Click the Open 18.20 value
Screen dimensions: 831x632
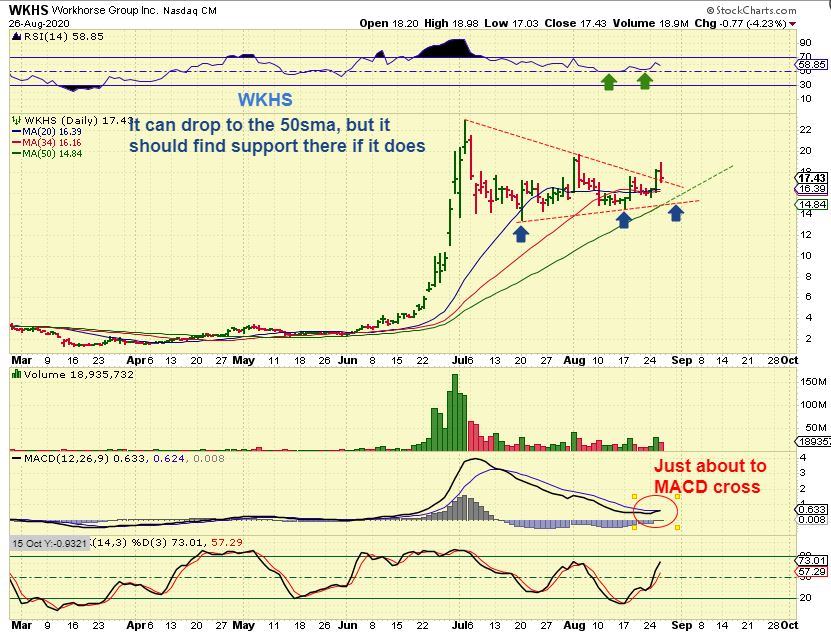(389, 23)
